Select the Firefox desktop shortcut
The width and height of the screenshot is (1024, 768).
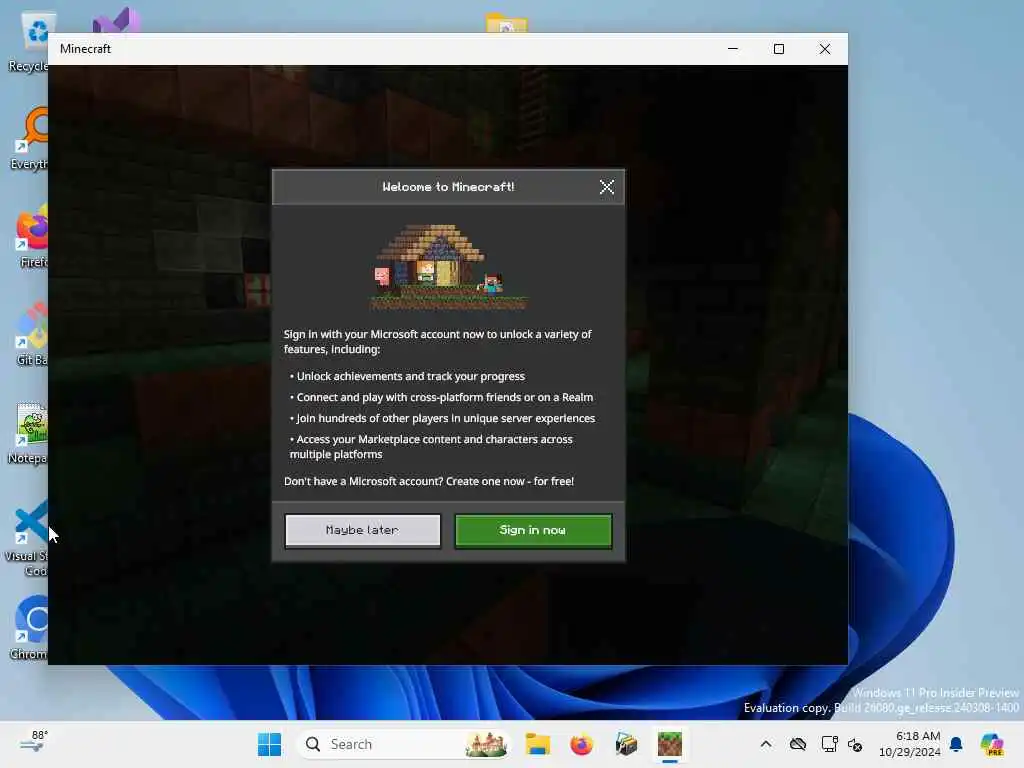(x=30, y=236)
